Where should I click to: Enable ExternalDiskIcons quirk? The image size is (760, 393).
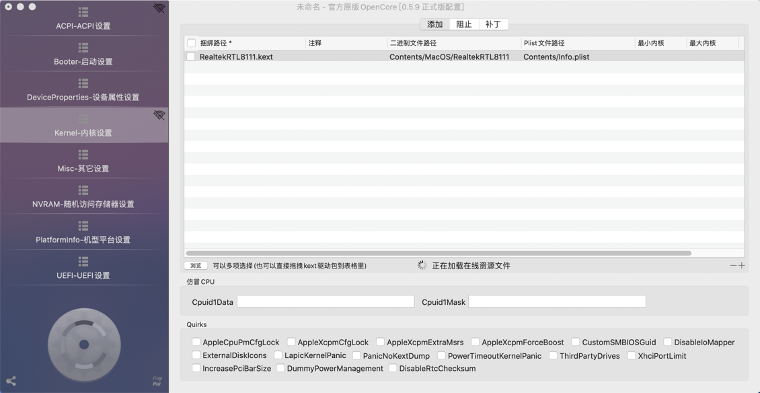(x=196, y=356)
